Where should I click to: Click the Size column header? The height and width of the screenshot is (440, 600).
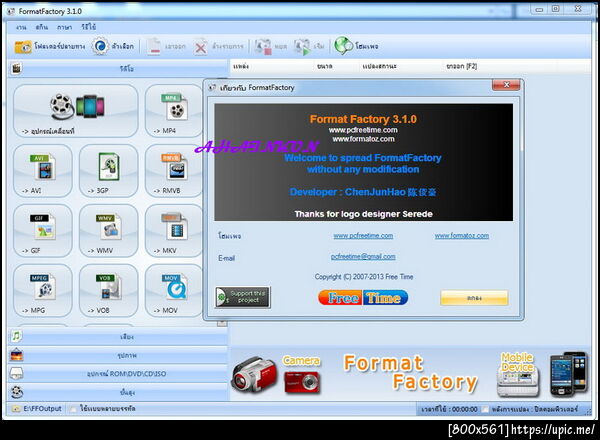[336, 66]
